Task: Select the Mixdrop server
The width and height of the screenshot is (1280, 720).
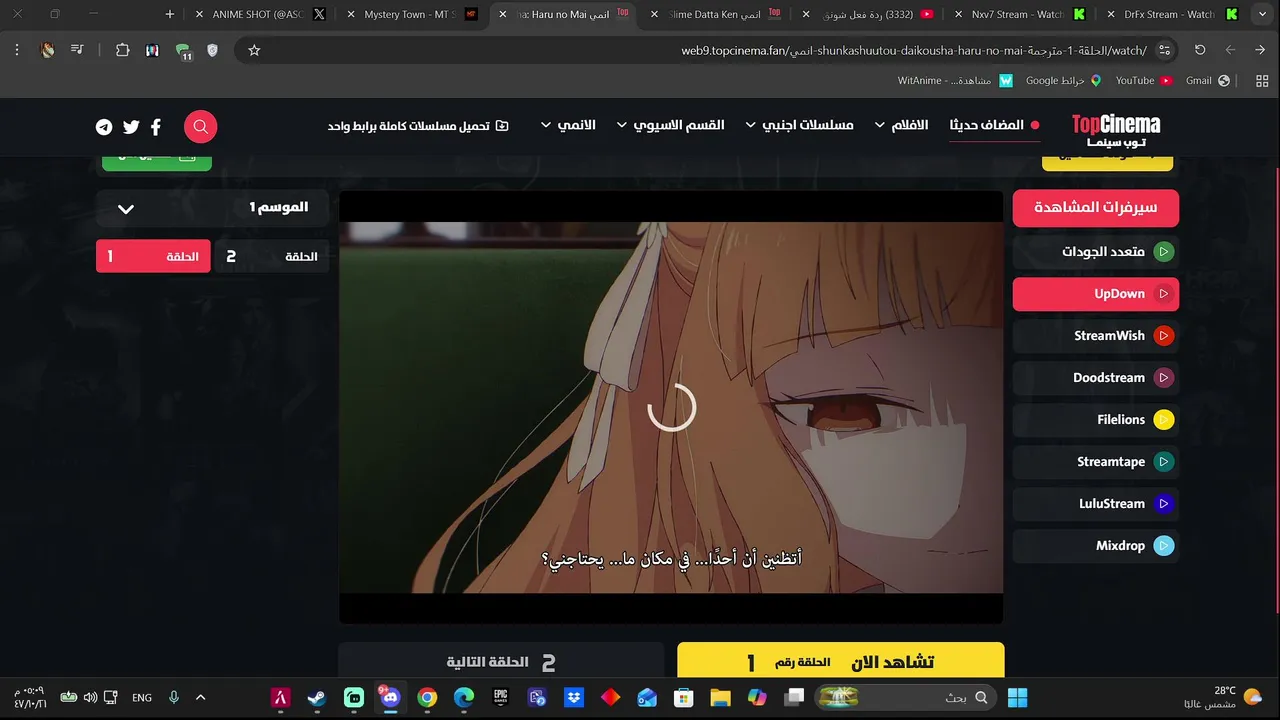Action: [1096, 546]
